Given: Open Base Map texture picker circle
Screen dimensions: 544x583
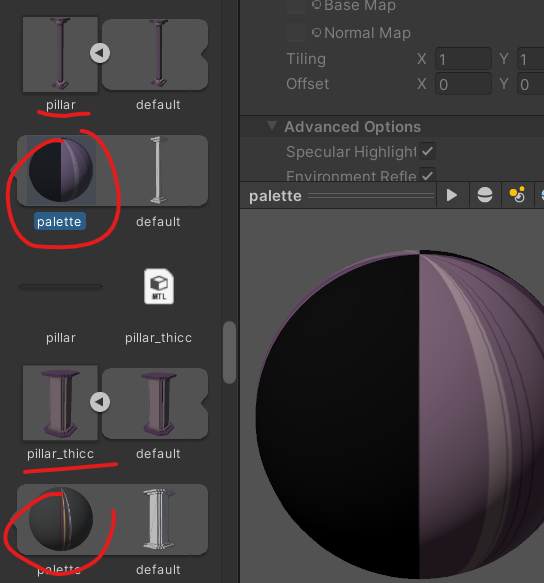Looking at the screenshot, I should [316, 4].
